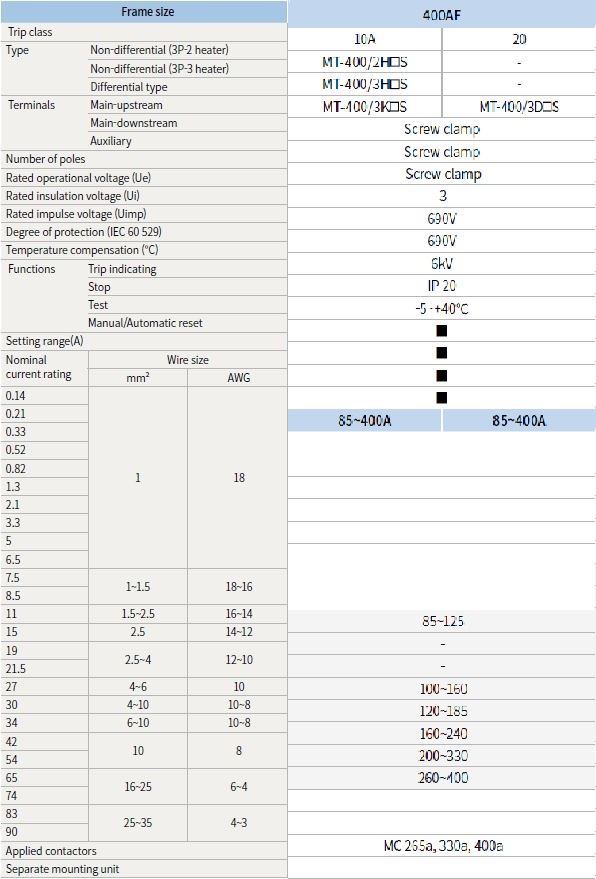Click the 260~400 setting range value

tap(443, 778)
